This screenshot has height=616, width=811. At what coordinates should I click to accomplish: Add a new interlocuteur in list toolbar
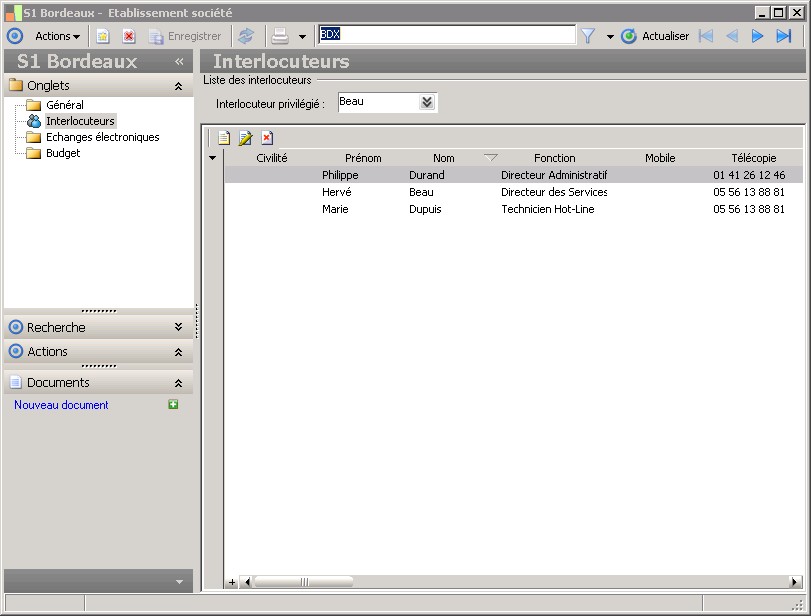click(224, 138)
